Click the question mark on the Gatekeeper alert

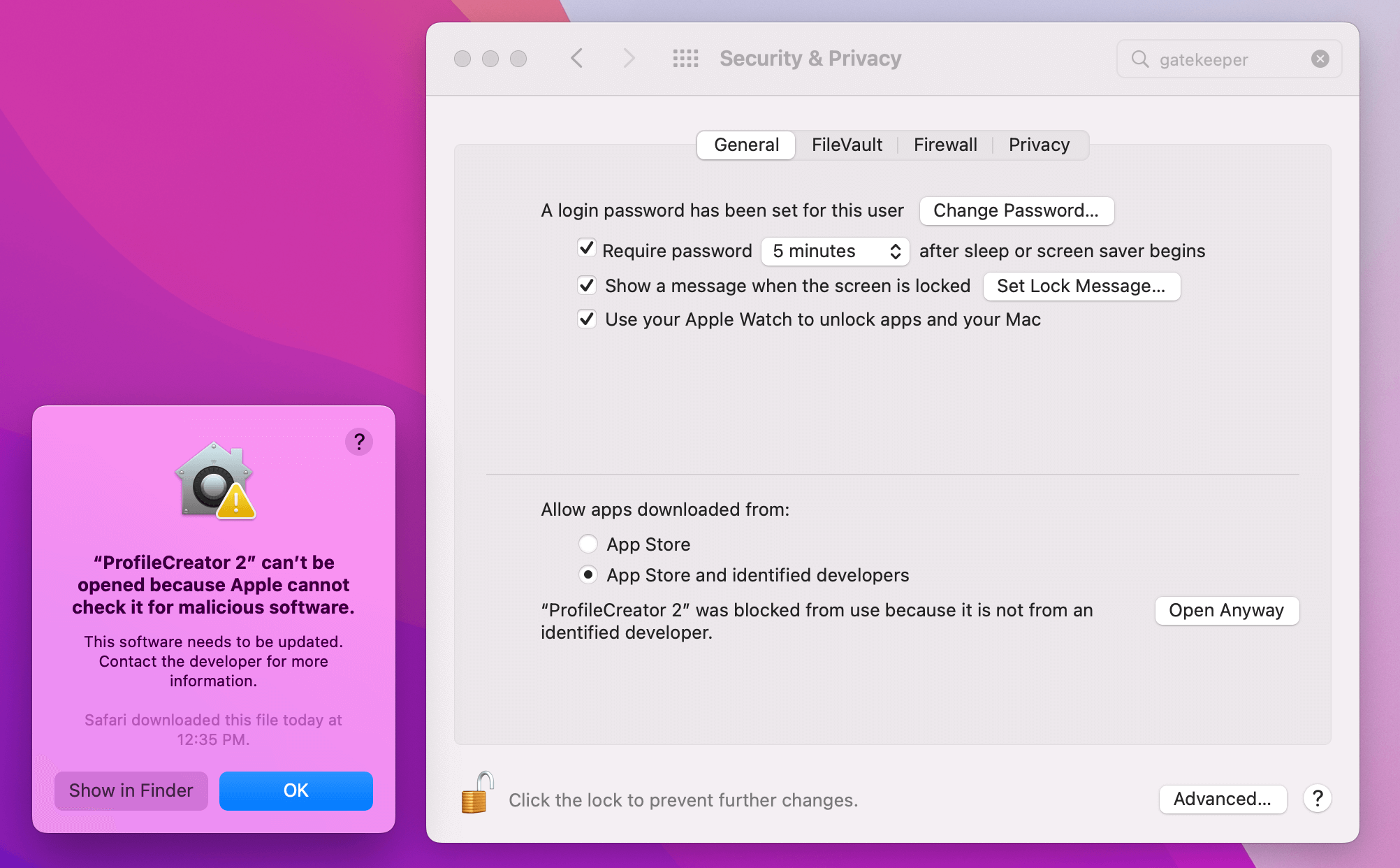point(359,442)
